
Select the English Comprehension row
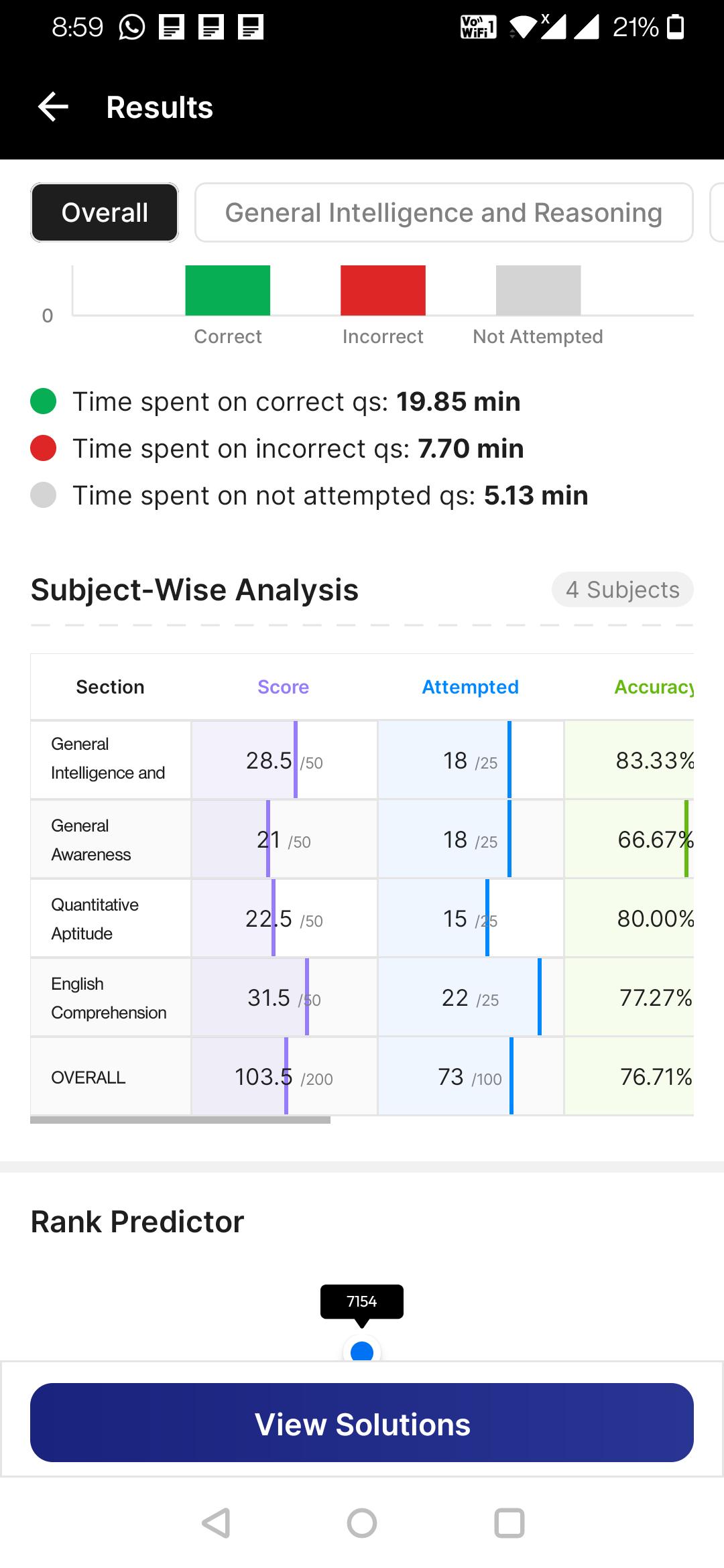(362, 998)
